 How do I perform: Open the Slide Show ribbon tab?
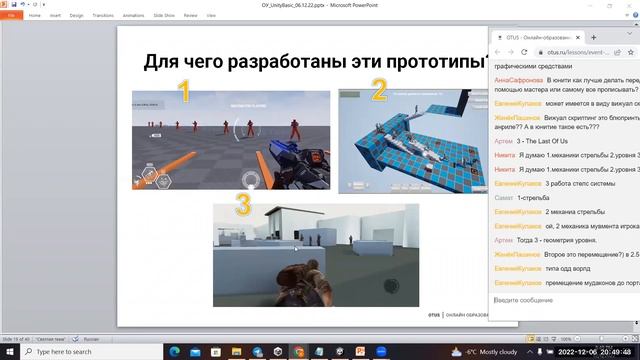[x=164, y=16]
